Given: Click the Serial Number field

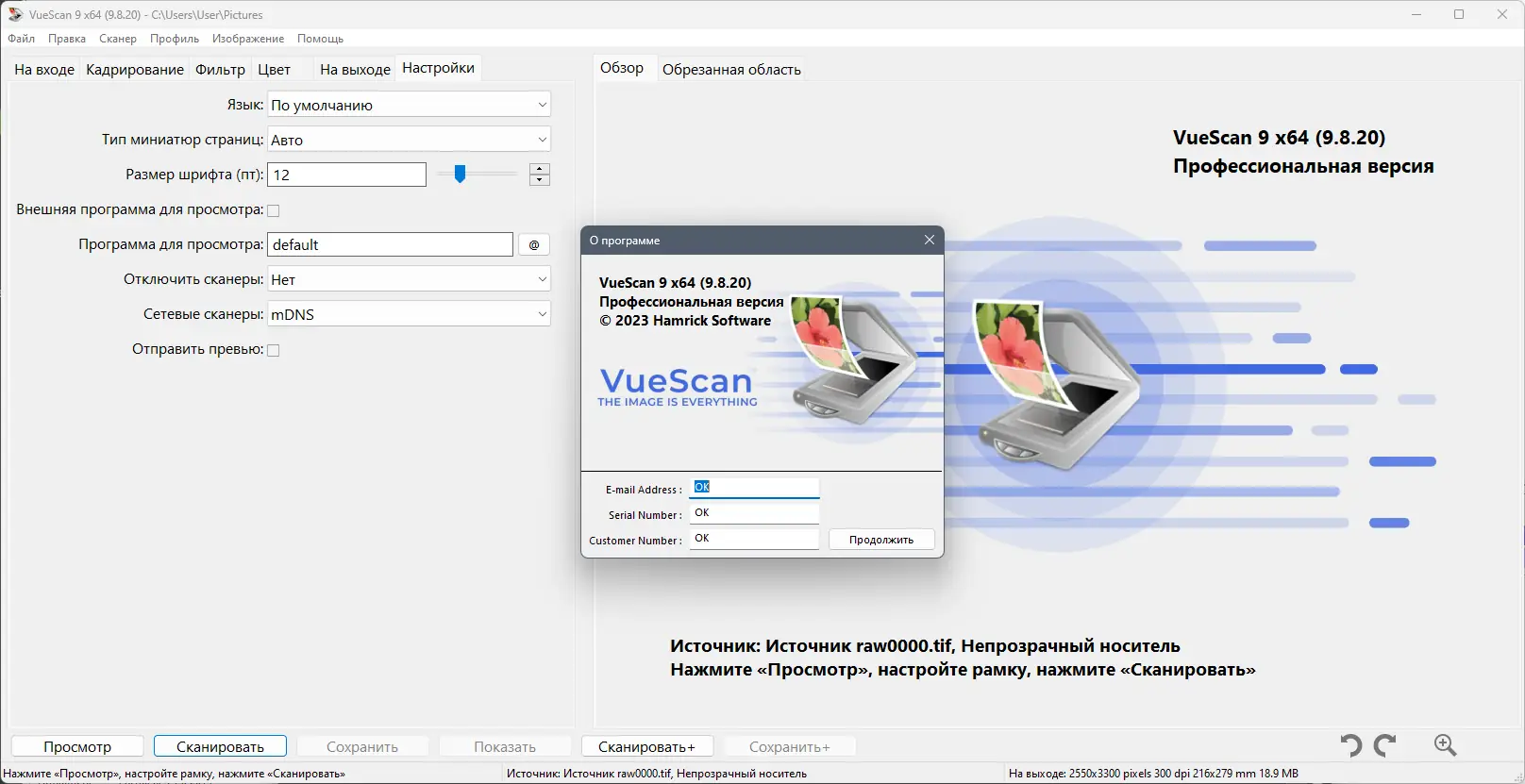Looking at the screenshot, I should [x=755, y=512].
